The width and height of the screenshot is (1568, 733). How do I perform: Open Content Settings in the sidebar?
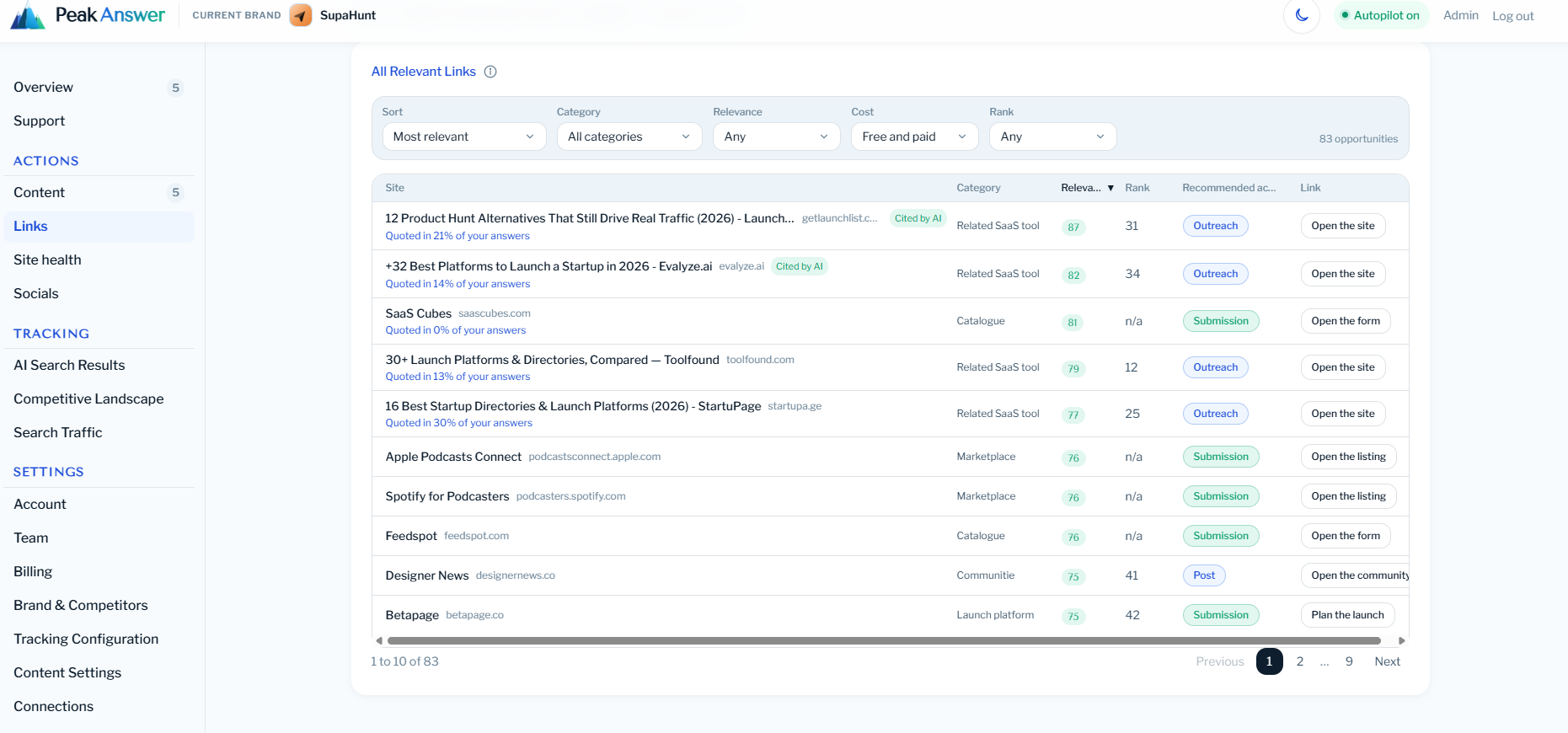pos(99,673)
